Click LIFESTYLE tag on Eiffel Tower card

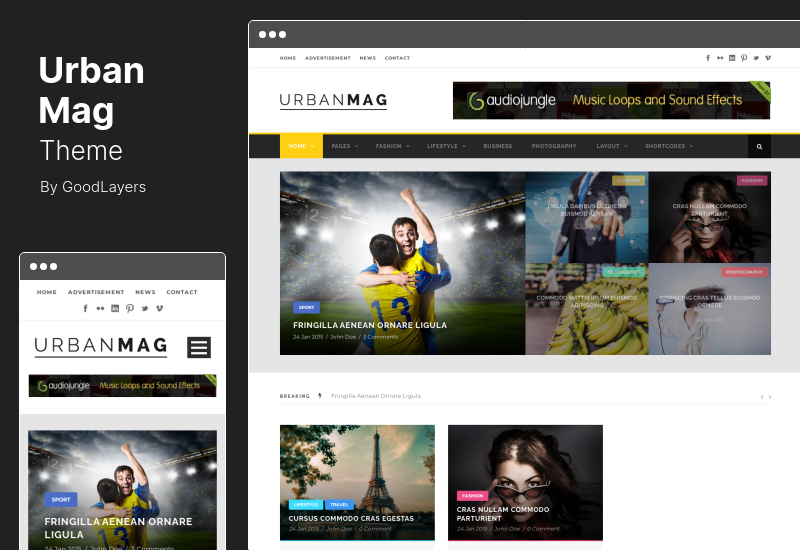click(x=306, y=505)
